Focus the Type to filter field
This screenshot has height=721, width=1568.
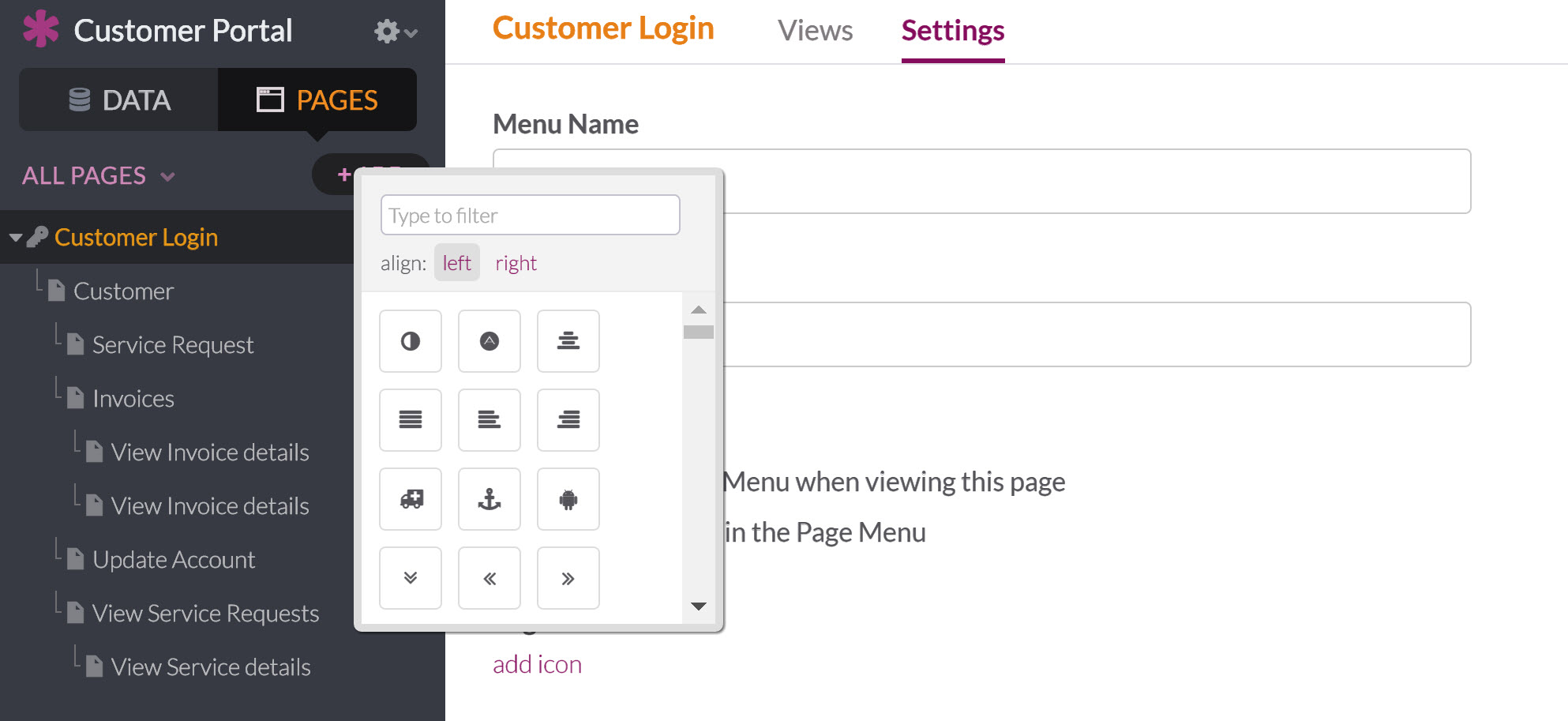(530, 215)
